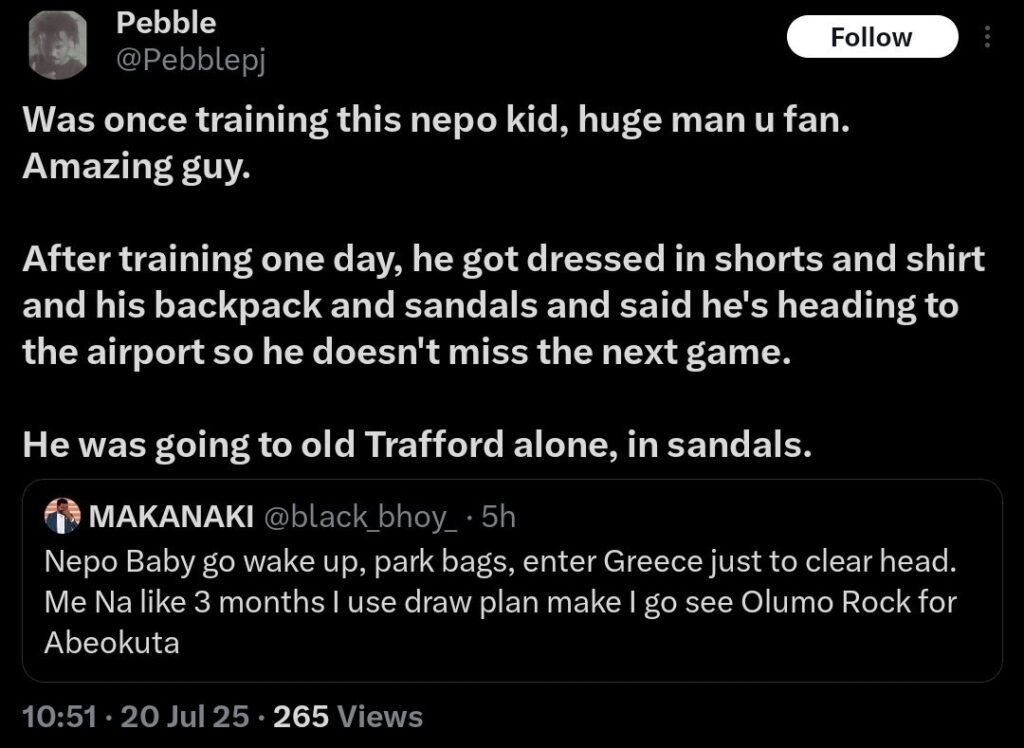Open Pebble's profile picture

click(x=57, y=44)
